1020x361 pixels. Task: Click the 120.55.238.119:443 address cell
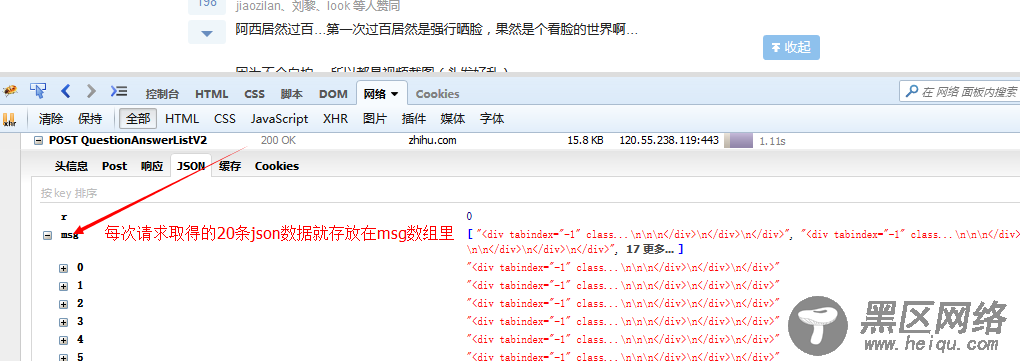pyautogui.click(x=669, y=140)
